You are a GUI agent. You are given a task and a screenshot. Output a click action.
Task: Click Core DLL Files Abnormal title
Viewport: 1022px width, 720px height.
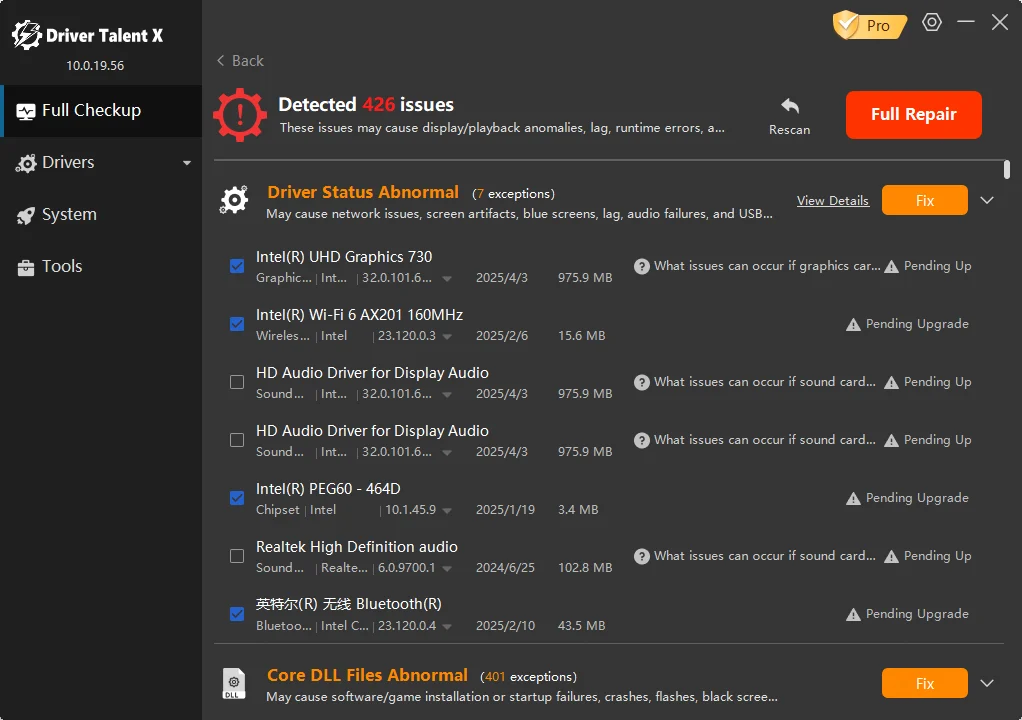click(367, 675)
